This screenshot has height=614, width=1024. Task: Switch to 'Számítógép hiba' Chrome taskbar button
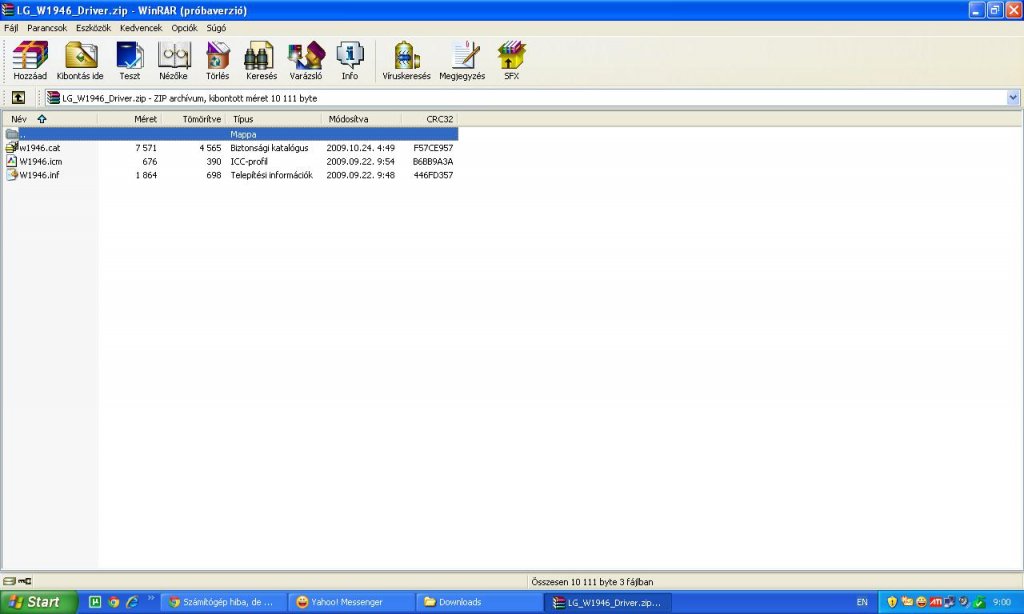click(223, 602)
